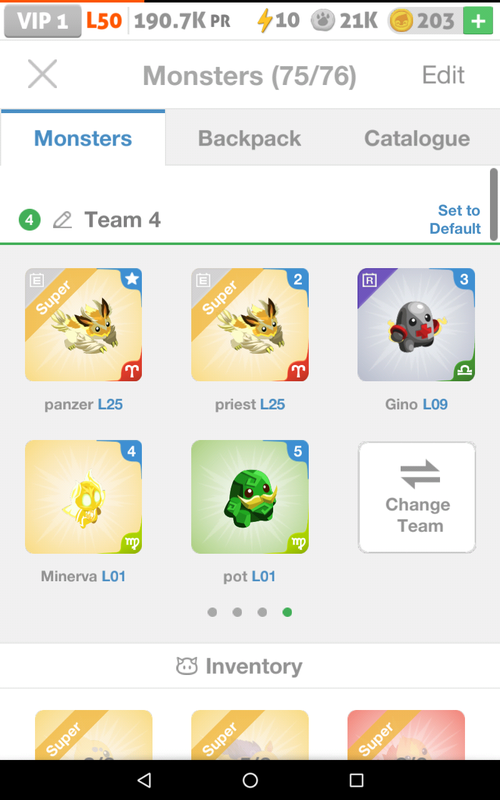Screen dimensions: 500x800
Task: Tap the pencil icon to rename Team 4
Action: tap(63, 220)
